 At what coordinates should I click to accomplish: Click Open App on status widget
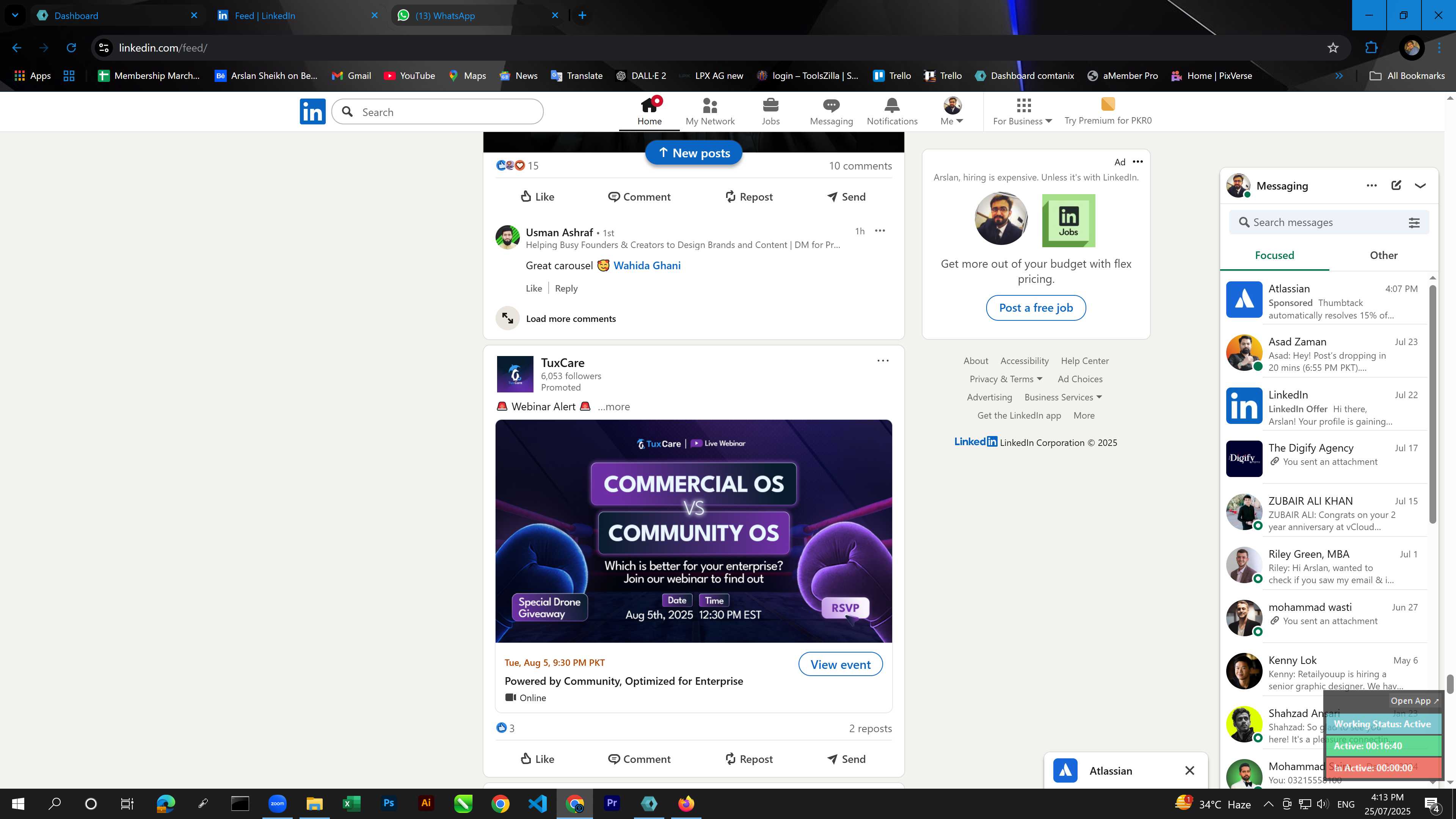tap(1414, 700)
